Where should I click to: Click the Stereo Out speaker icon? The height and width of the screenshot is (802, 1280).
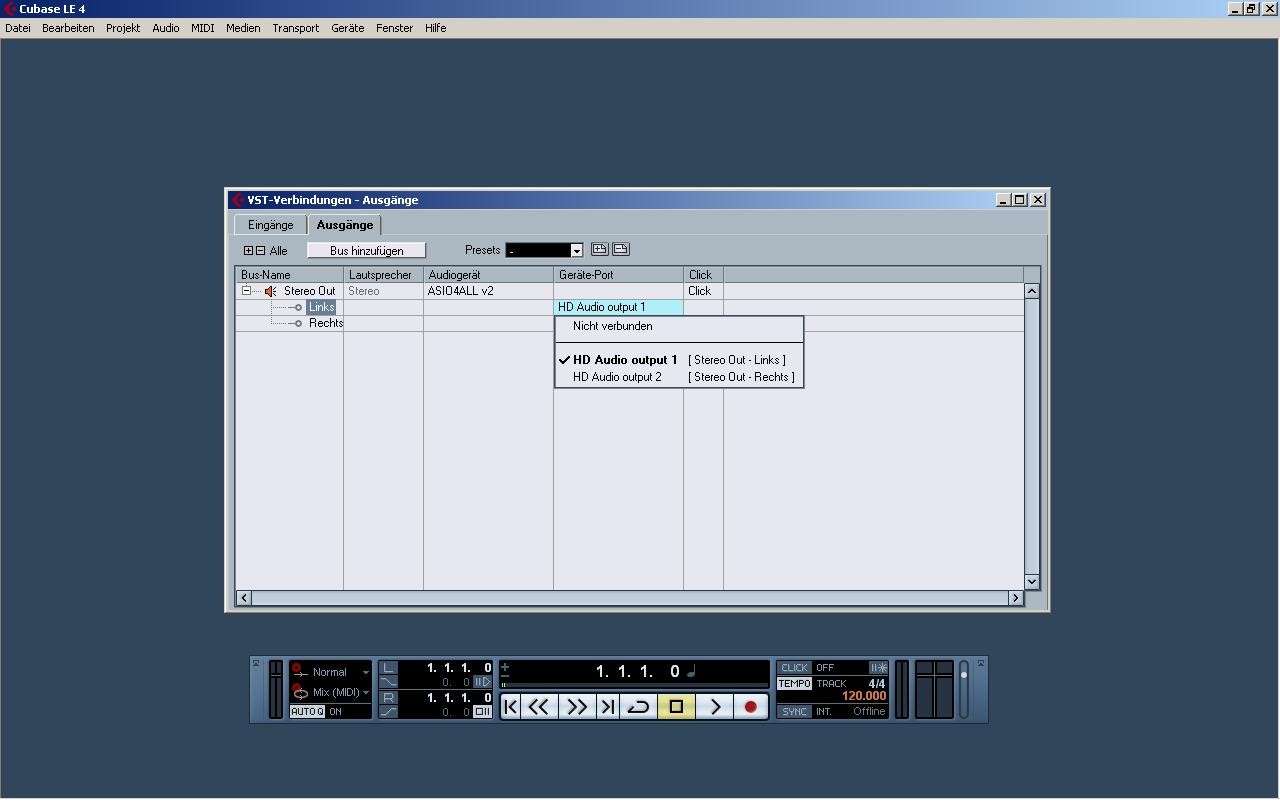[x=270, y=291]
